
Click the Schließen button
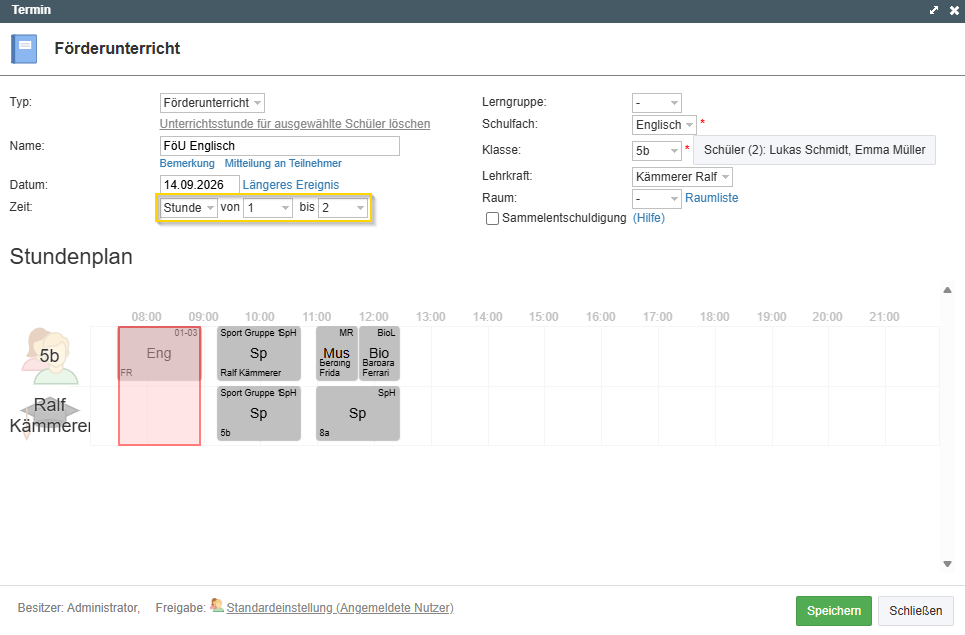tap(915, 610)
